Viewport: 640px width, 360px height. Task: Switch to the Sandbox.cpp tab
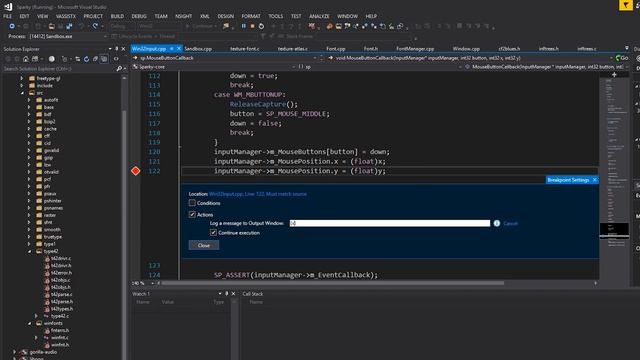point(198,49)
